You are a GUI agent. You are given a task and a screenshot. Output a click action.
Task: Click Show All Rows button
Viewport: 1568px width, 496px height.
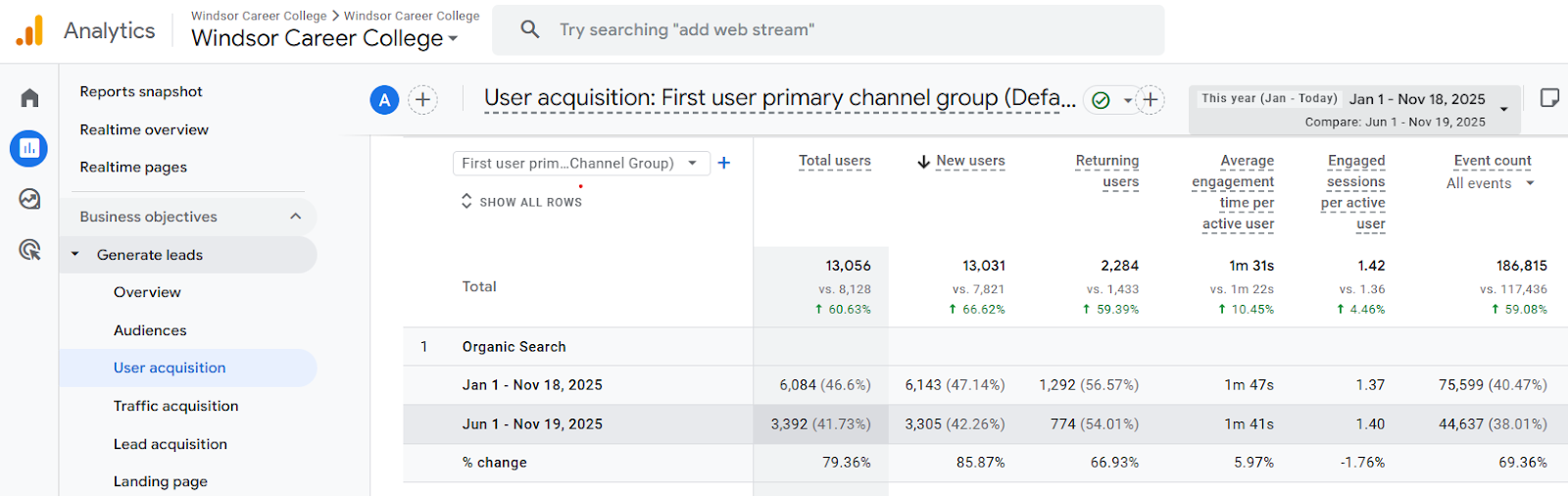(x=521, y=202)
